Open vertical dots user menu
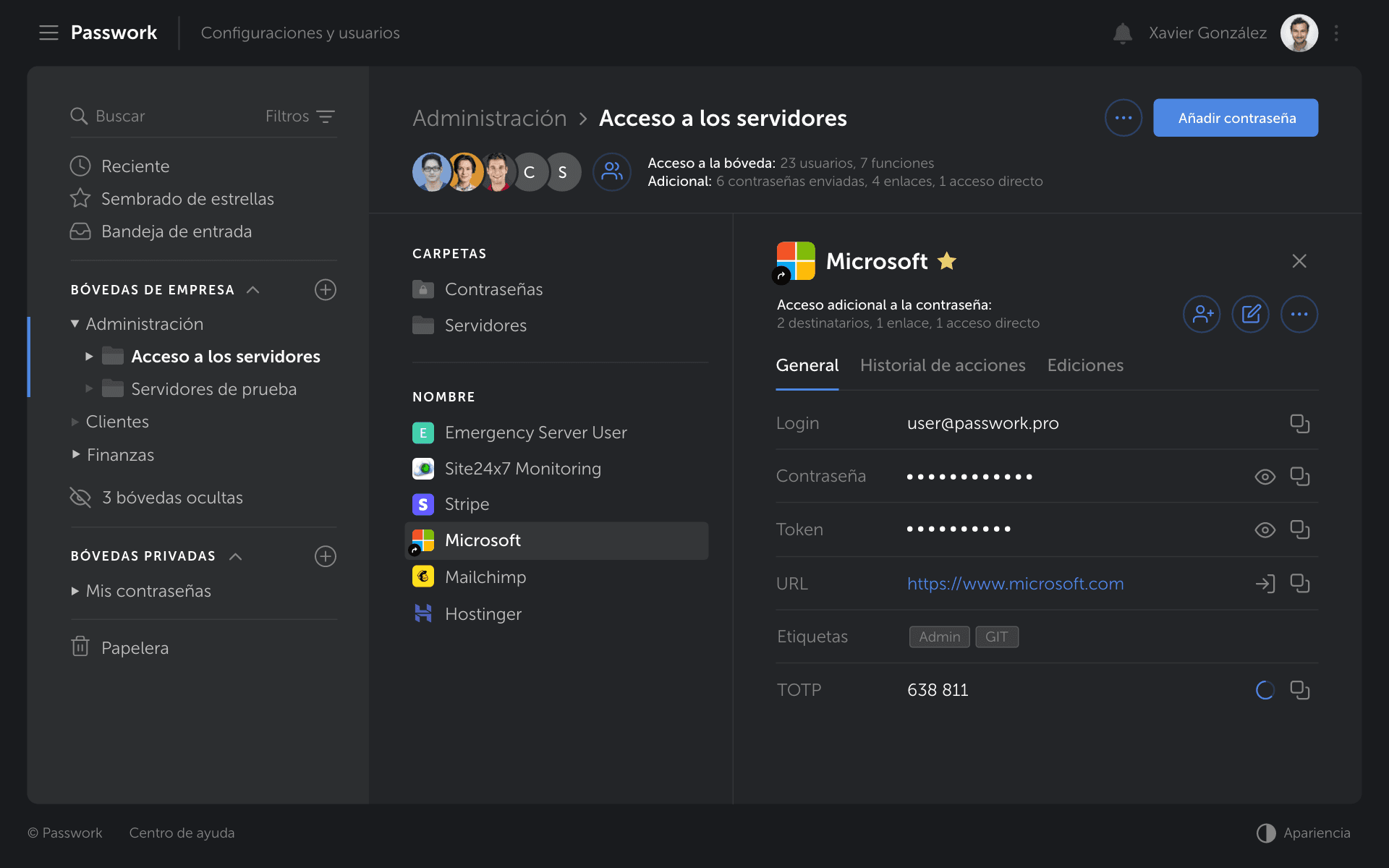This screenshot has height=868, width=1389. point(1336,33)
